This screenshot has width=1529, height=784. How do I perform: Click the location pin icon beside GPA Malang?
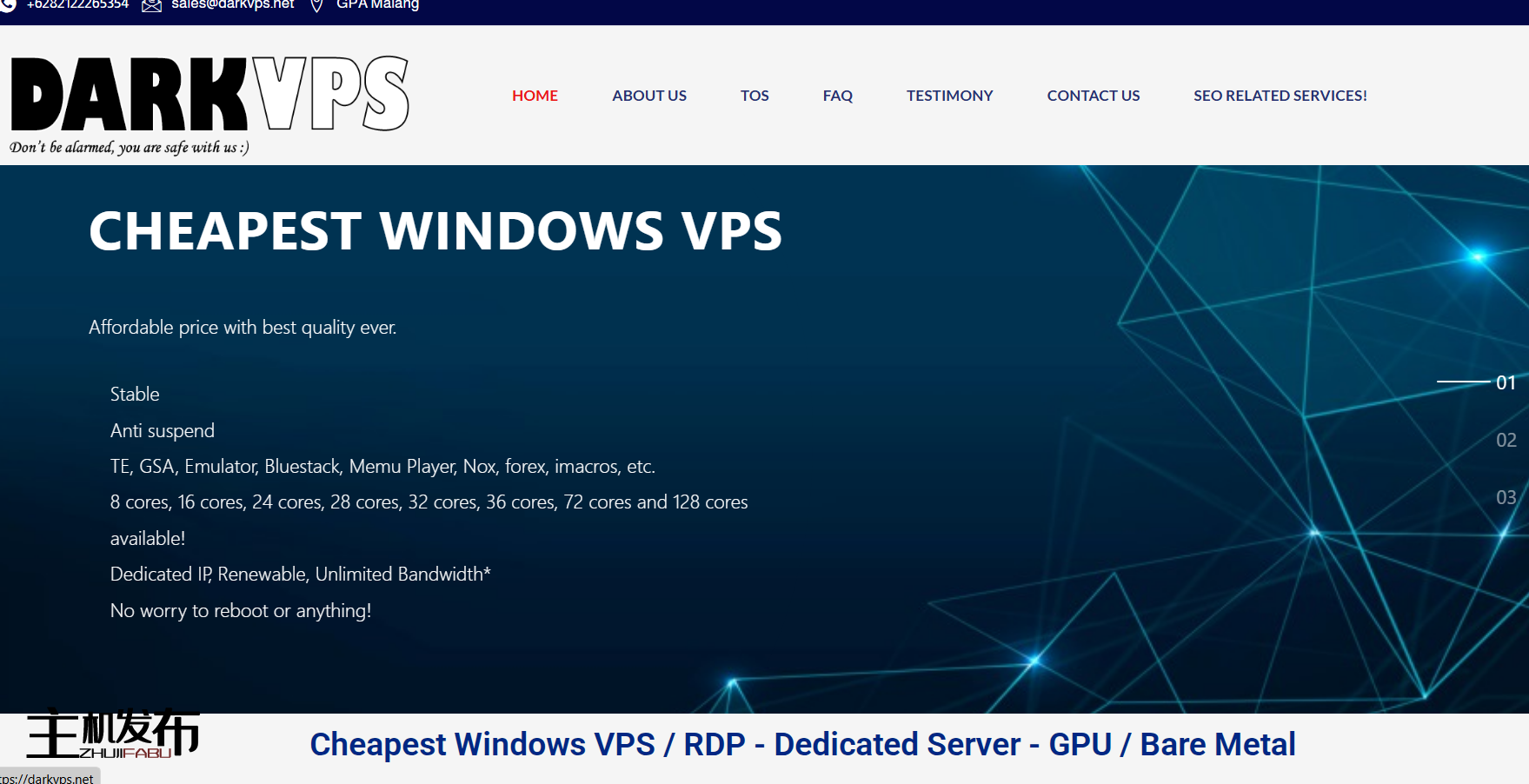coord(315,5)
